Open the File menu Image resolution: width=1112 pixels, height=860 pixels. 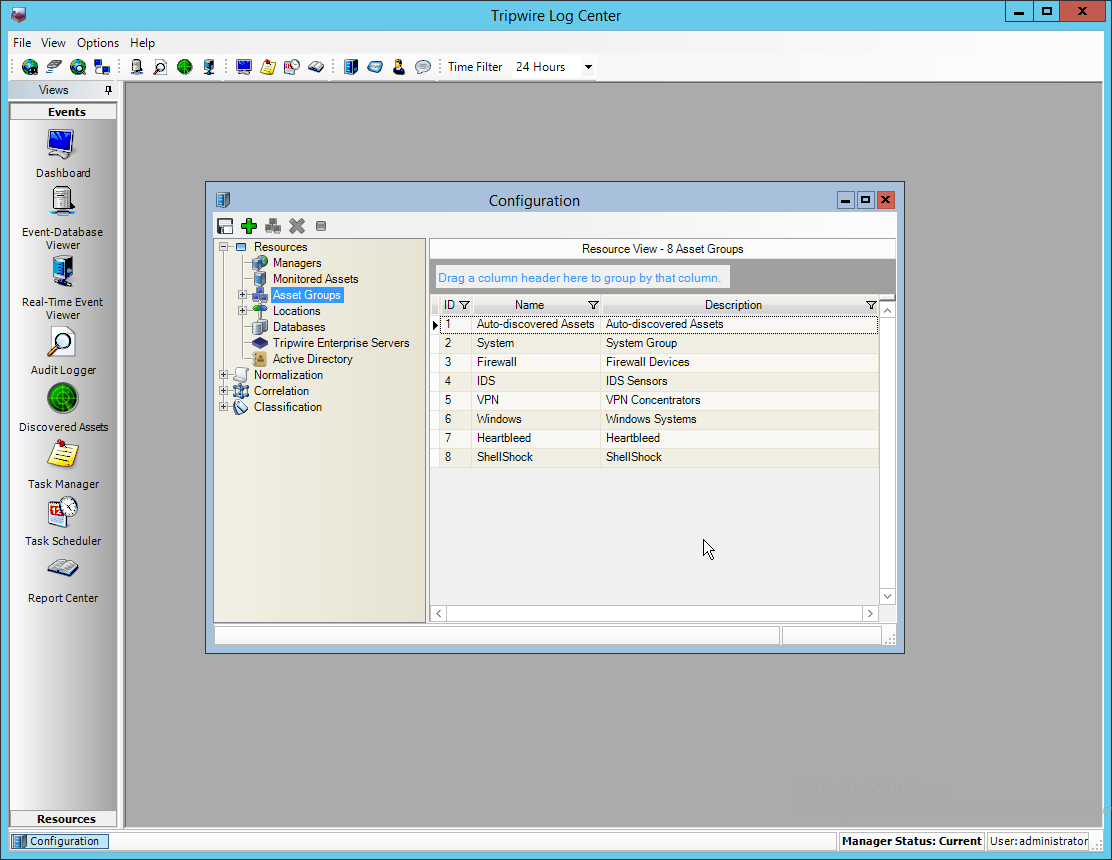(x=22, y=43)
